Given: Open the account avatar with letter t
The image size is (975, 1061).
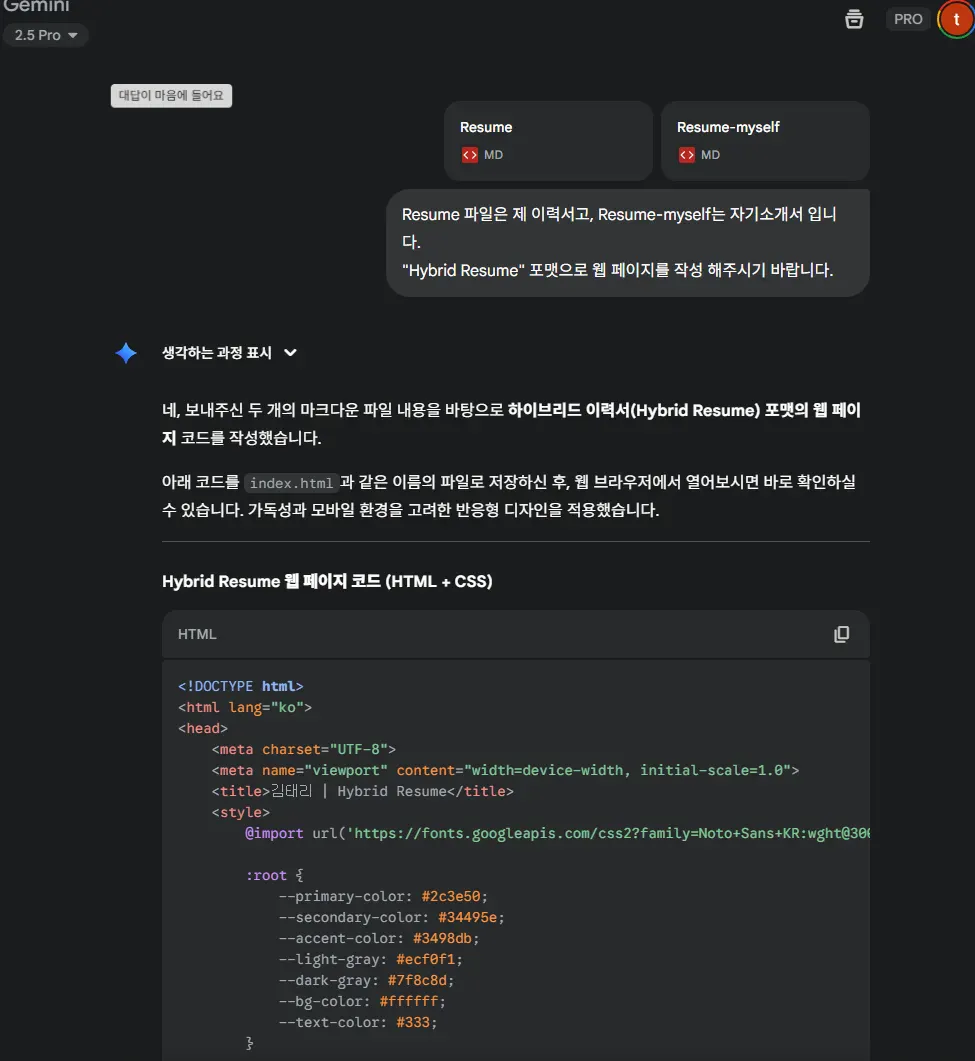Looking at the screenshot, I should [x=956, y=19].
